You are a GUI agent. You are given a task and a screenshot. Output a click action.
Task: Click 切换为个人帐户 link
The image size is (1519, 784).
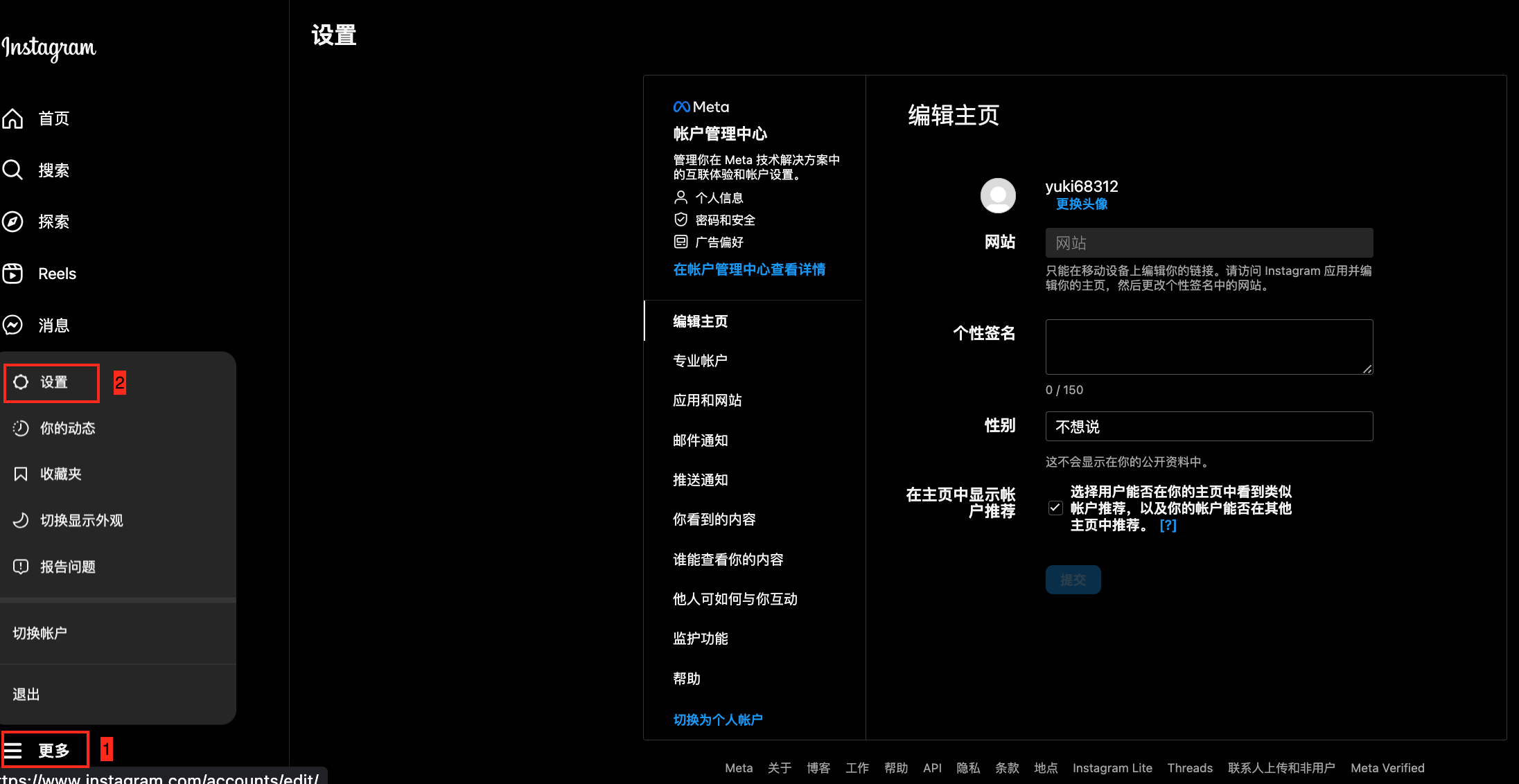[717, 720]
